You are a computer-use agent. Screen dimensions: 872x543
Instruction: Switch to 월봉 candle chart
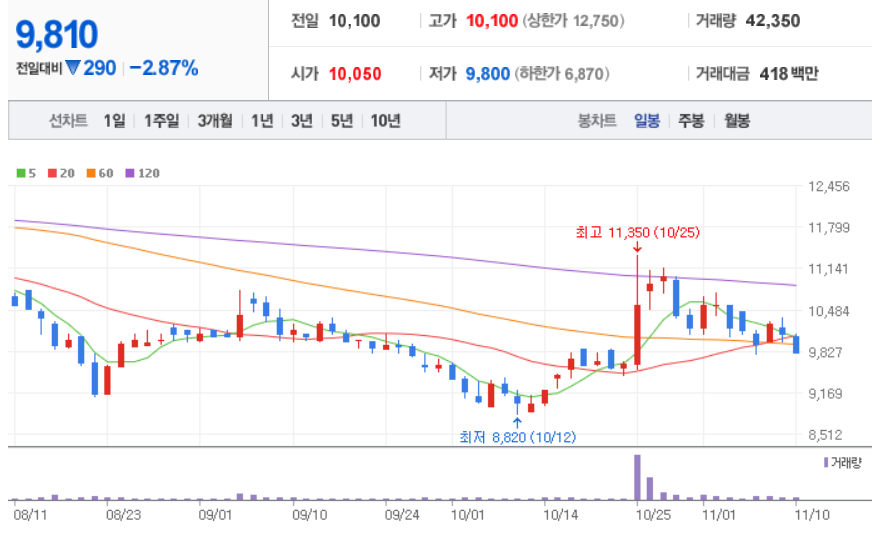tap(737, 120)
